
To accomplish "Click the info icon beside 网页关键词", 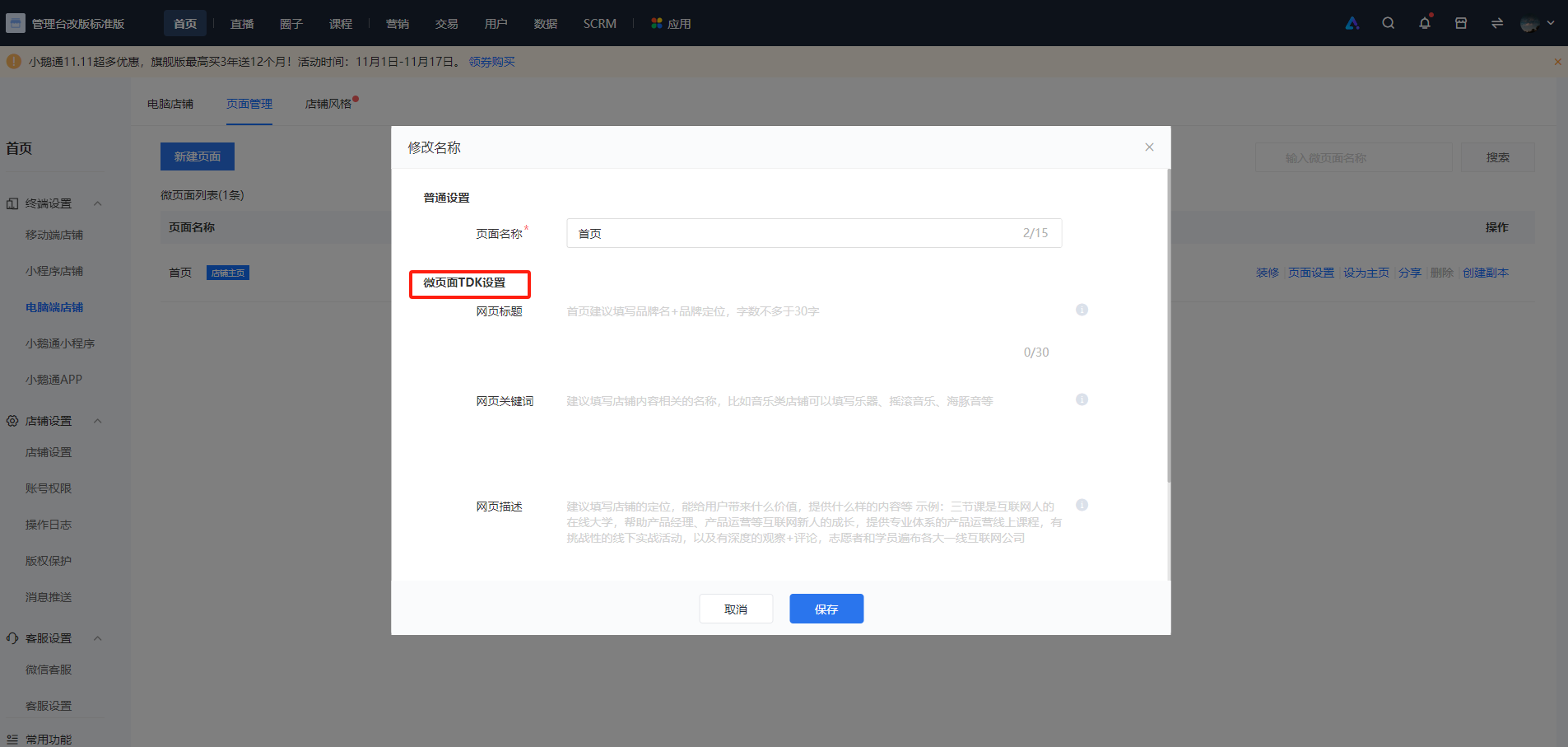I will (1082, 399).
